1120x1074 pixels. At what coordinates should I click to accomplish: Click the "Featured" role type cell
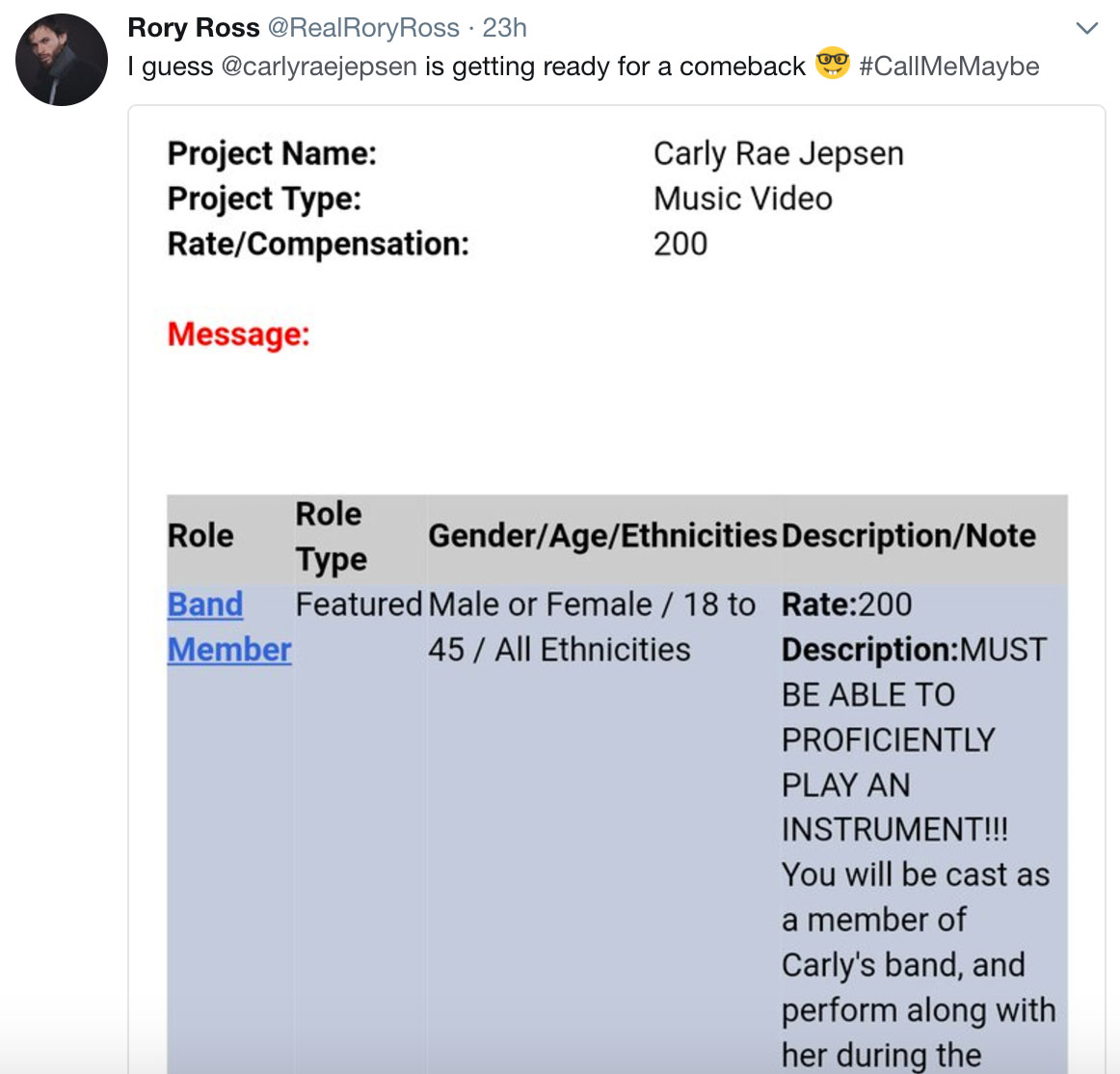[359, 604]
